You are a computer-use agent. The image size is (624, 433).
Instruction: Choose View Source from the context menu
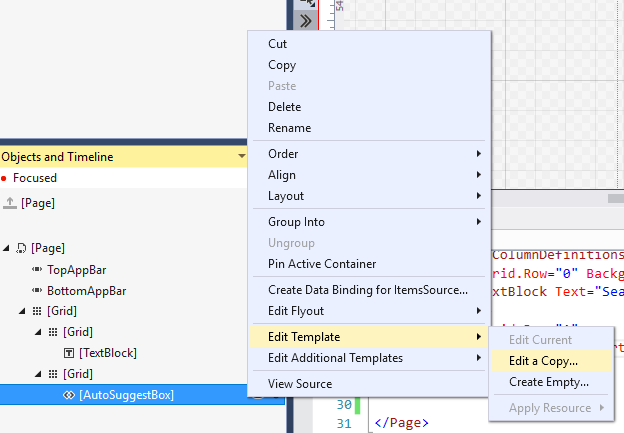click(x=369, y=384)
